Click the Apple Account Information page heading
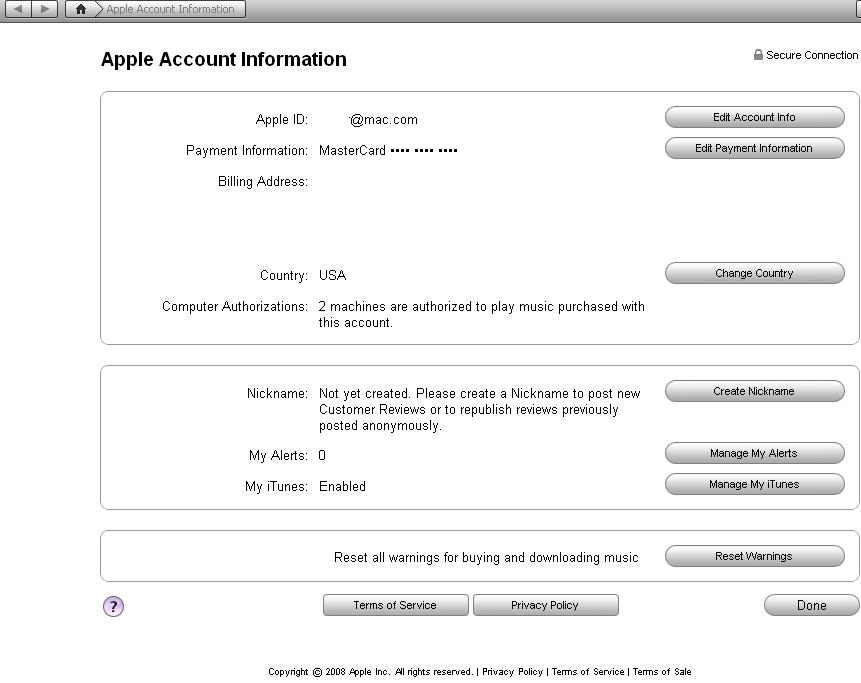The width and height of the screenshot is (861, 683). point(223,59)
